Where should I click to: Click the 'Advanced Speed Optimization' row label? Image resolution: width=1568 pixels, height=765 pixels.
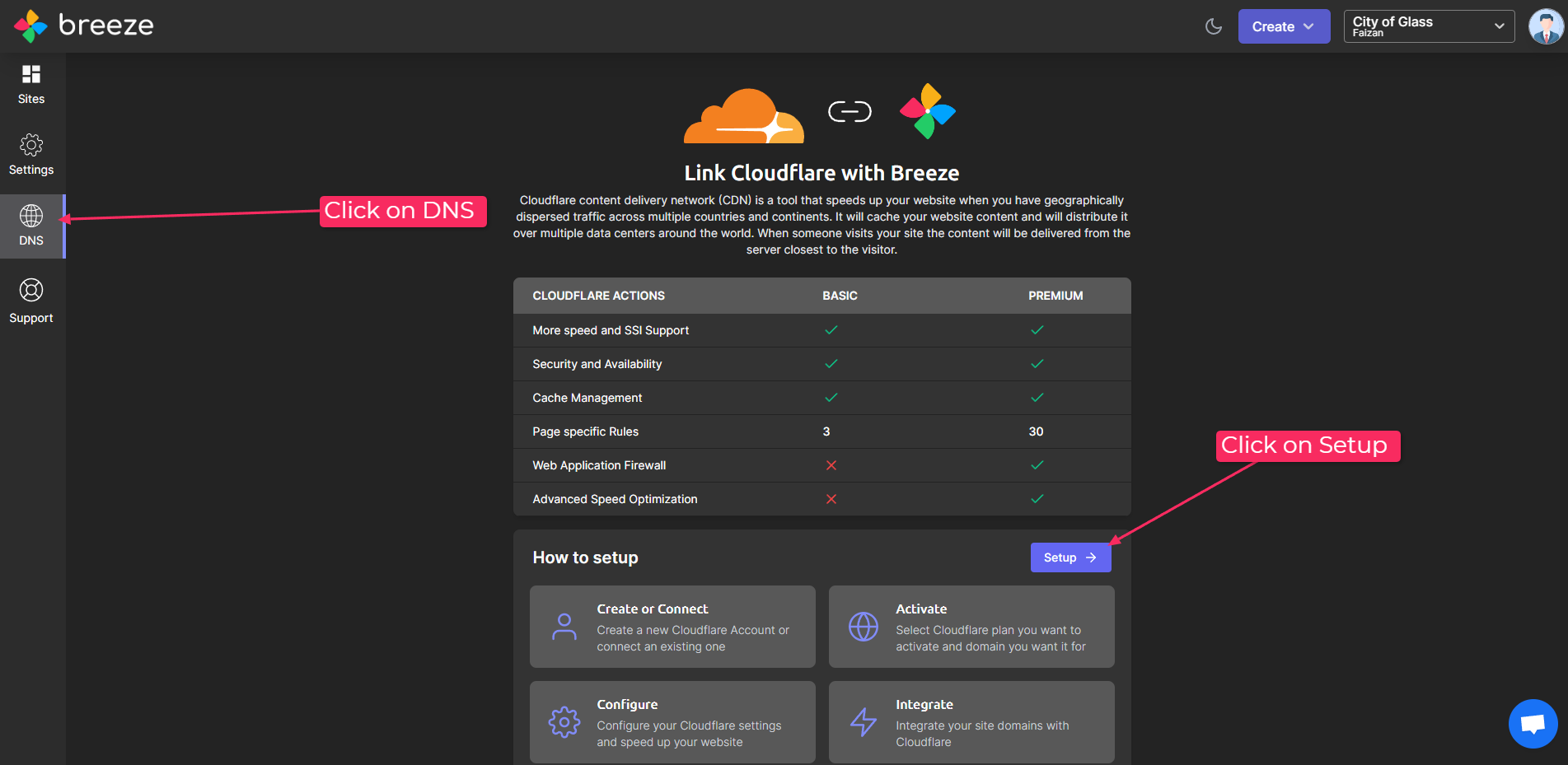[615, 499]
